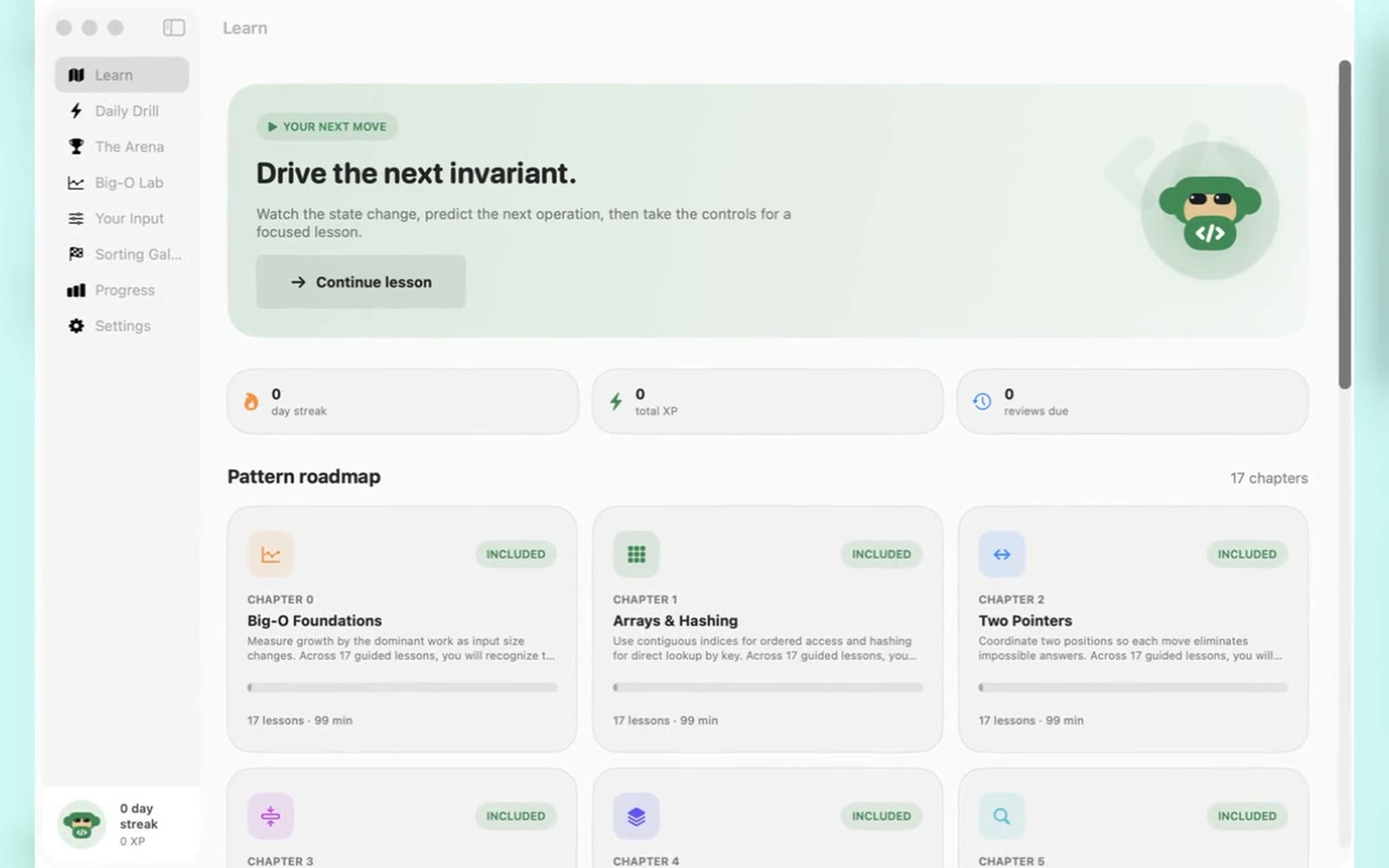Open the Two Pointers chapter title

(x=1025, y=621)
